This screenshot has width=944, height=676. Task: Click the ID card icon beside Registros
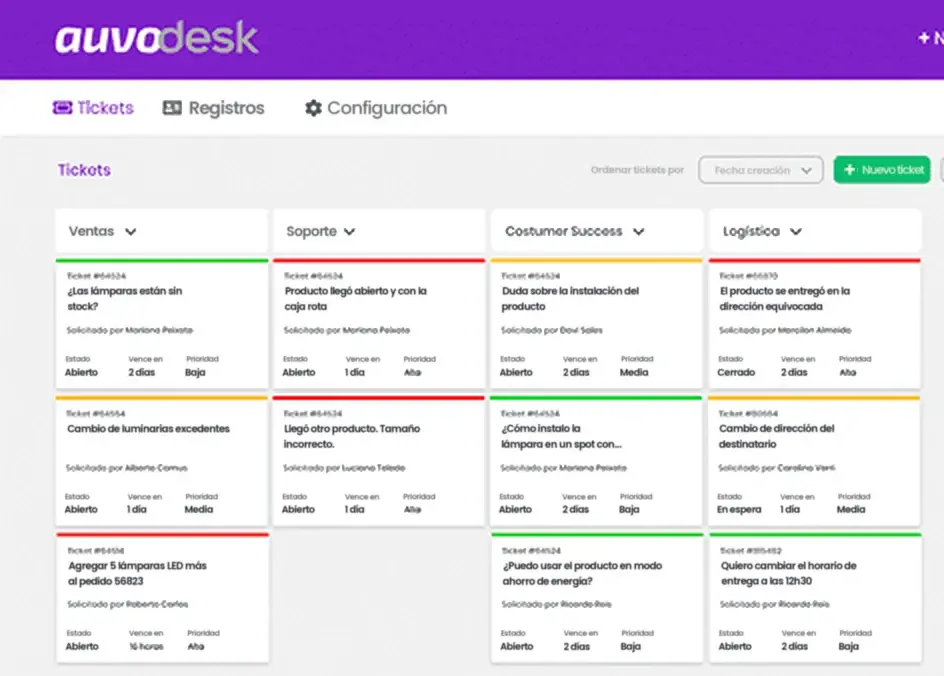pos(172,108)
